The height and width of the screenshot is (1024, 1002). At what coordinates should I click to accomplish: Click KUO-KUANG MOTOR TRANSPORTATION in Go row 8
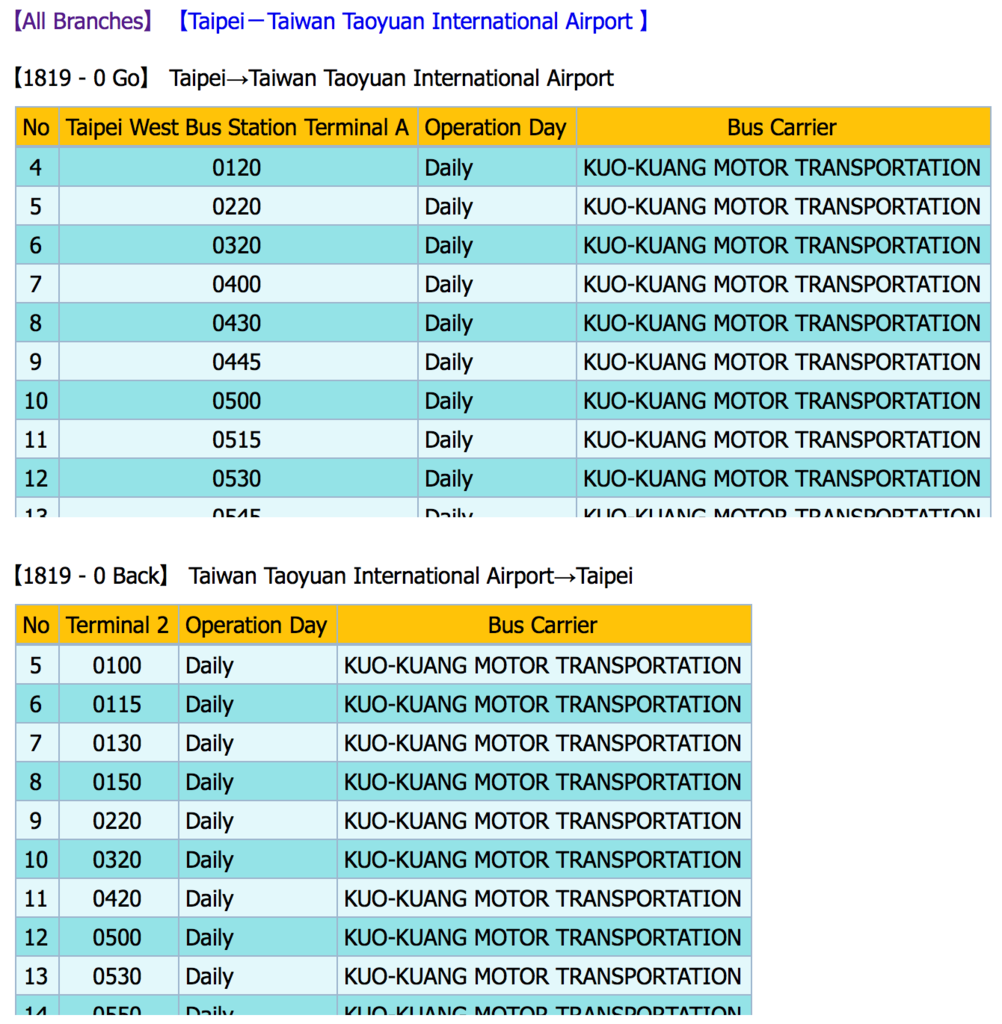[782, 323]
